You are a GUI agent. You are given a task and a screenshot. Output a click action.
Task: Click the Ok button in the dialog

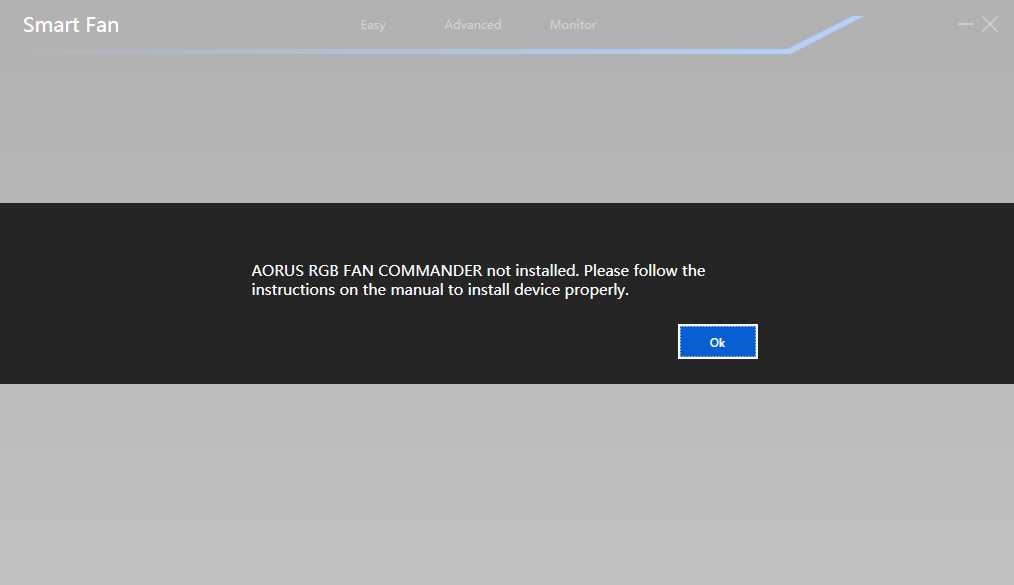(717, 341)
